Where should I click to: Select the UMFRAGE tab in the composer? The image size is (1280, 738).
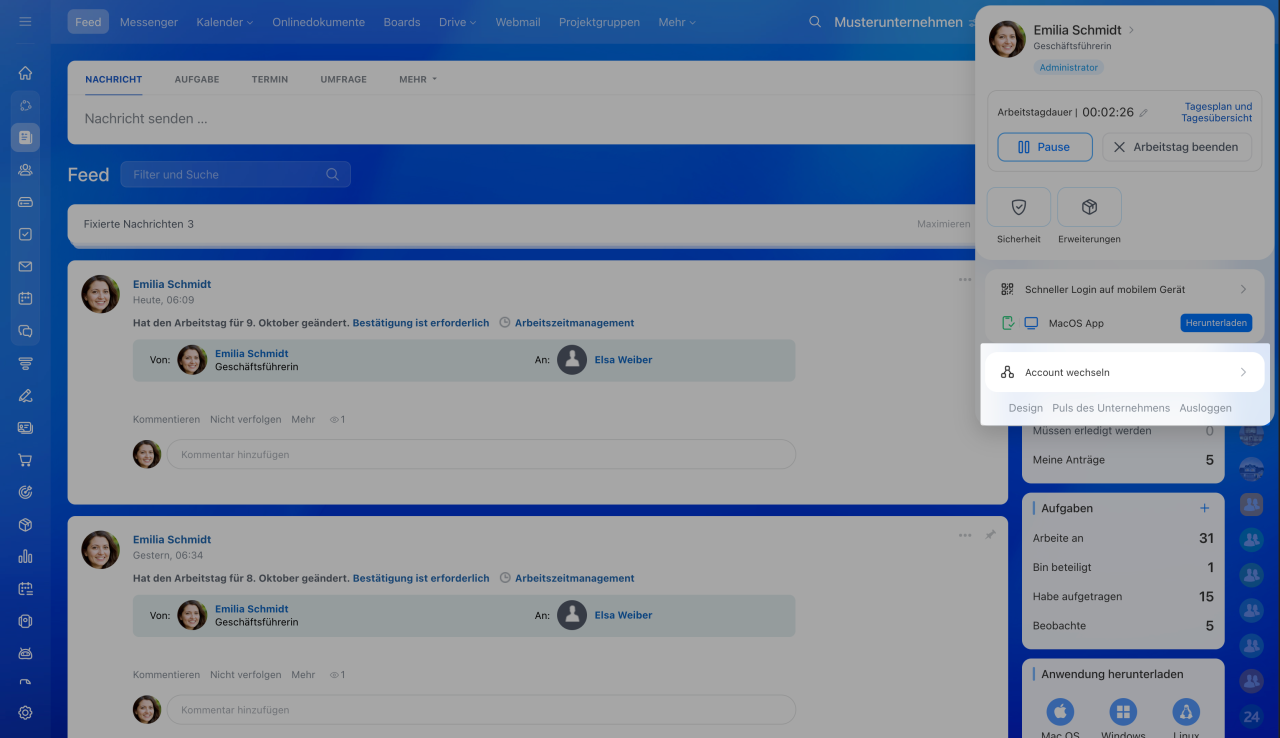(x=343, y=79)
